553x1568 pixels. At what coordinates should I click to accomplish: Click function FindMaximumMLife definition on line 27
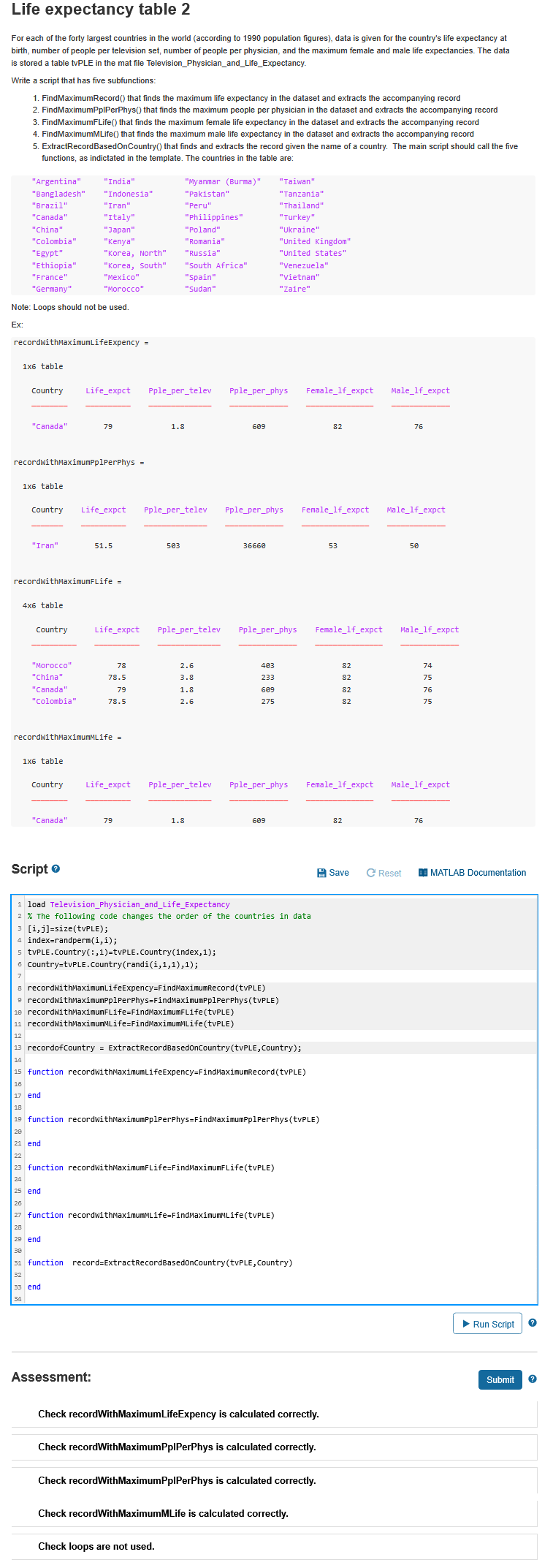click(151, 1215)
